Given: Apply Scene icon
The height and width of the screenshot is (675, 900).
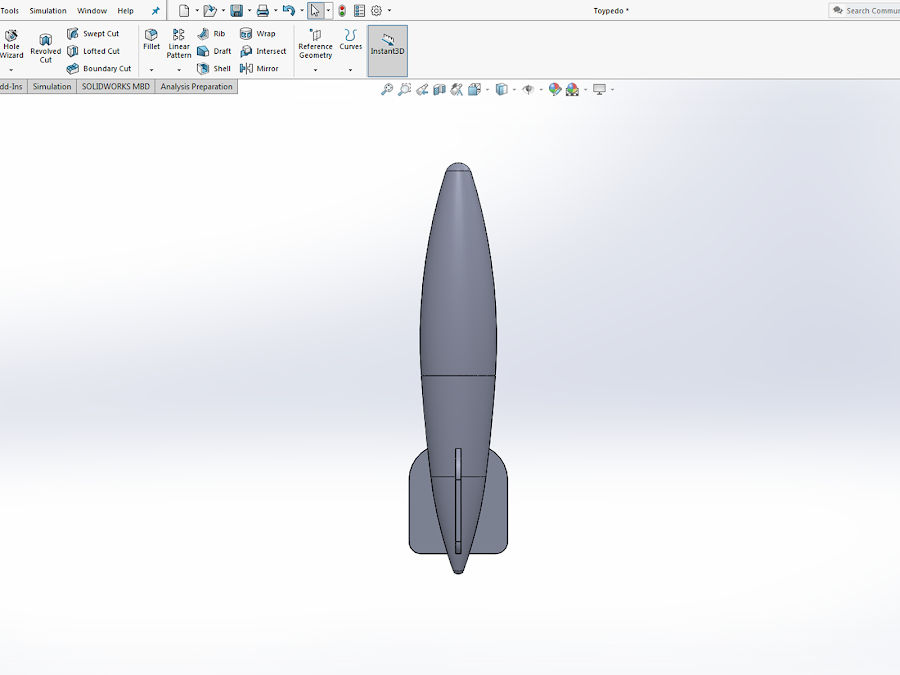Looking at the screenshot, I should (x=572, y=90).
